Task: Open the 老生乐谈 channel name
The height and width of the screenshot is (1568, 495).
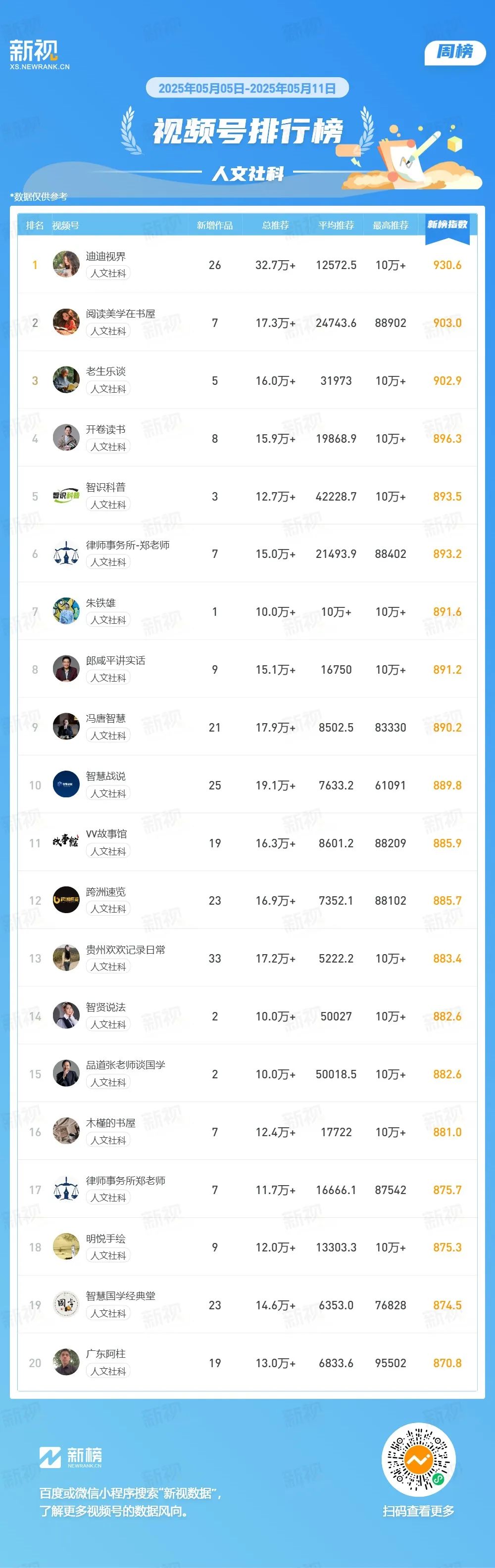Action: (x=106, y=371)
